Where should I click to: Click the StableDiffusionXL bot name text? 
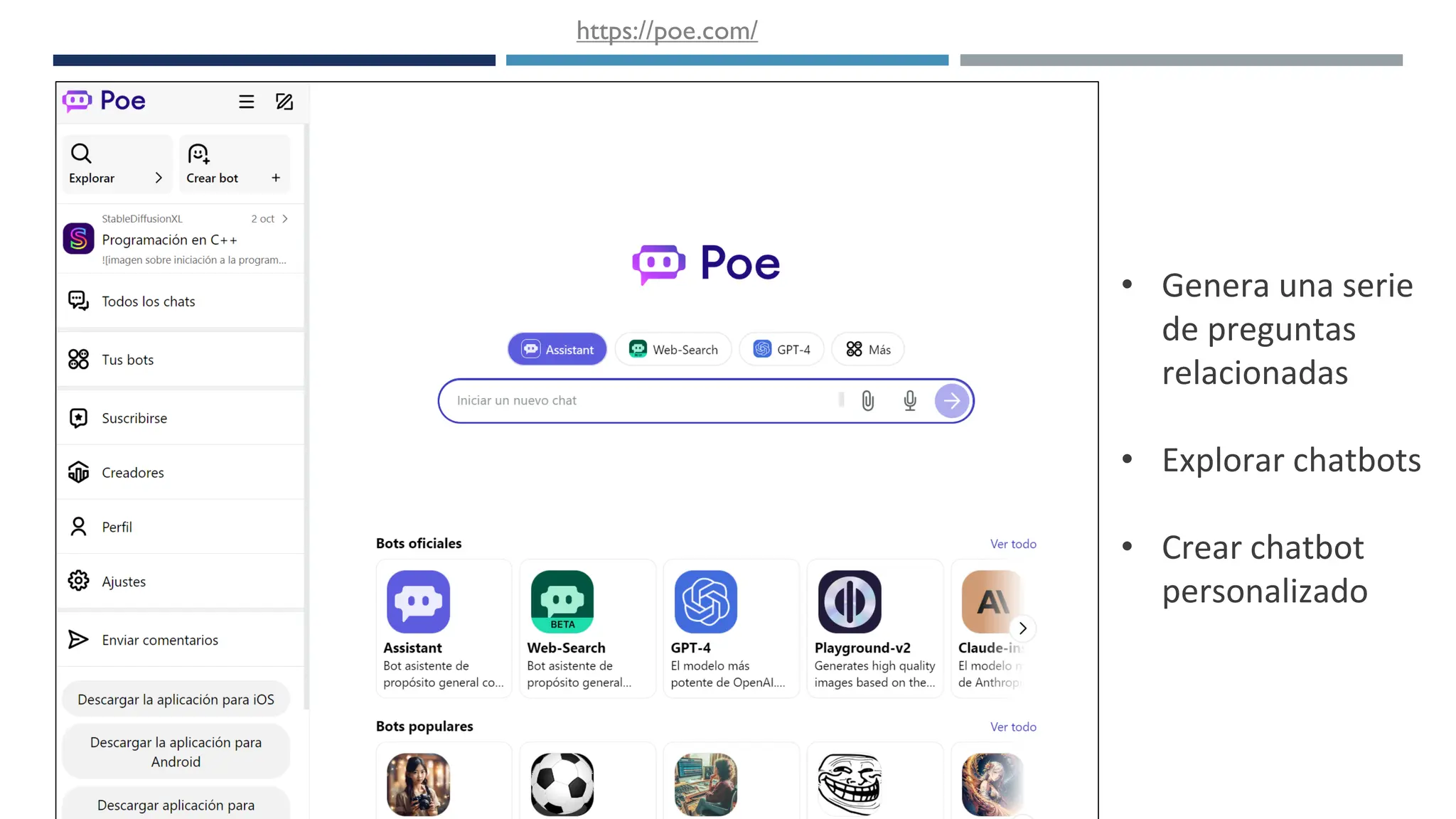point(142,218)
